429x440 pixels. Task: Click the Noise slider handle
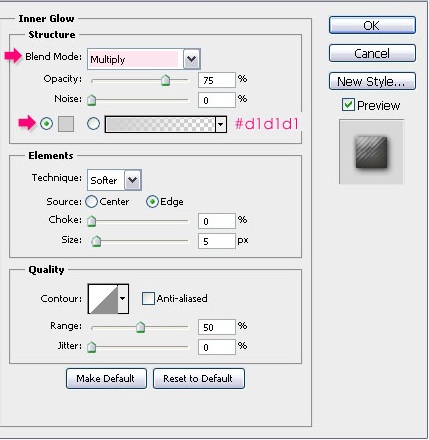91,100
